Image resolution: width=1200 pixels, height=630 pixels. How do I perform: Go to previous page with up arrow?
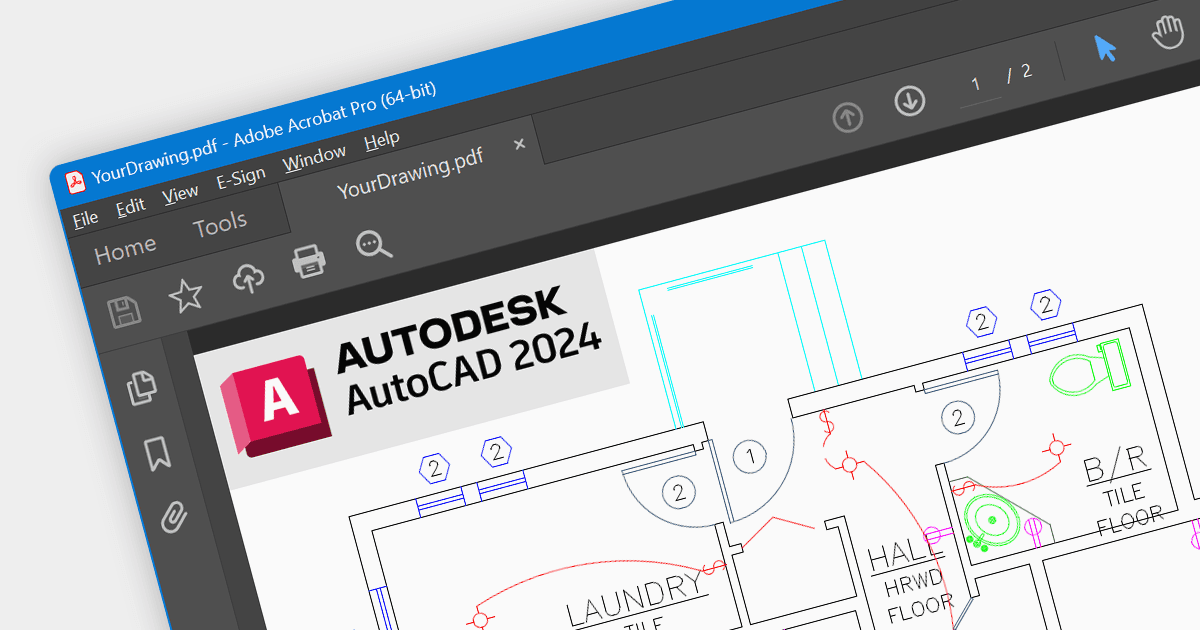(x=848, y=118)
